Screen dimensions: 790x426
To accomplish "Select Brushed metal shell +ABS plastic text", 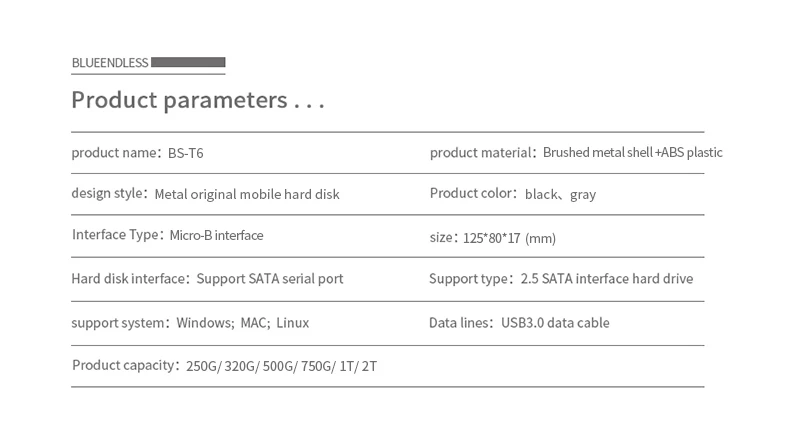I will pos(632,153).
